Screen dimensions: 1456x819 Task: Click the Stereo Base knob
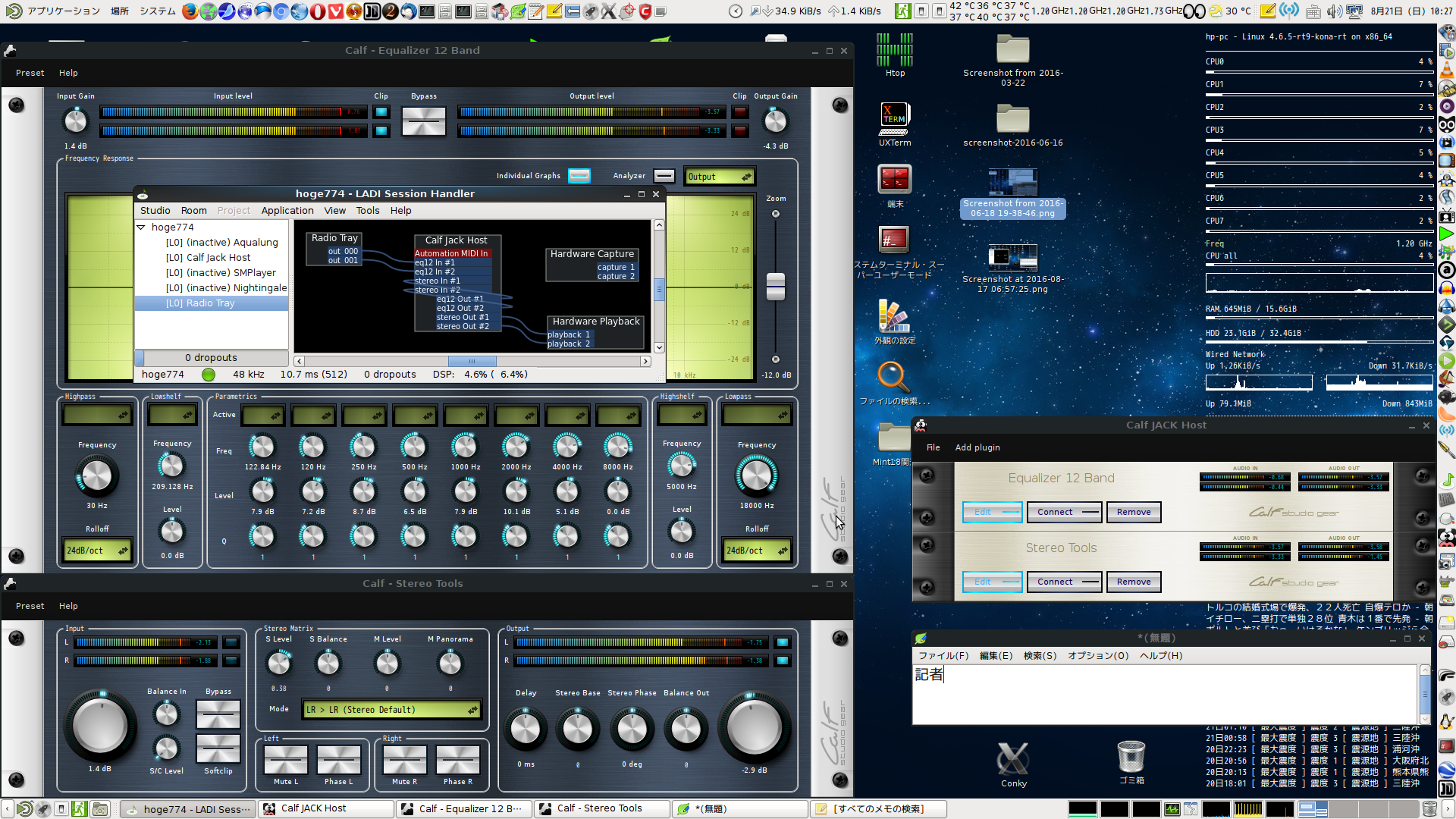point(577,729)
